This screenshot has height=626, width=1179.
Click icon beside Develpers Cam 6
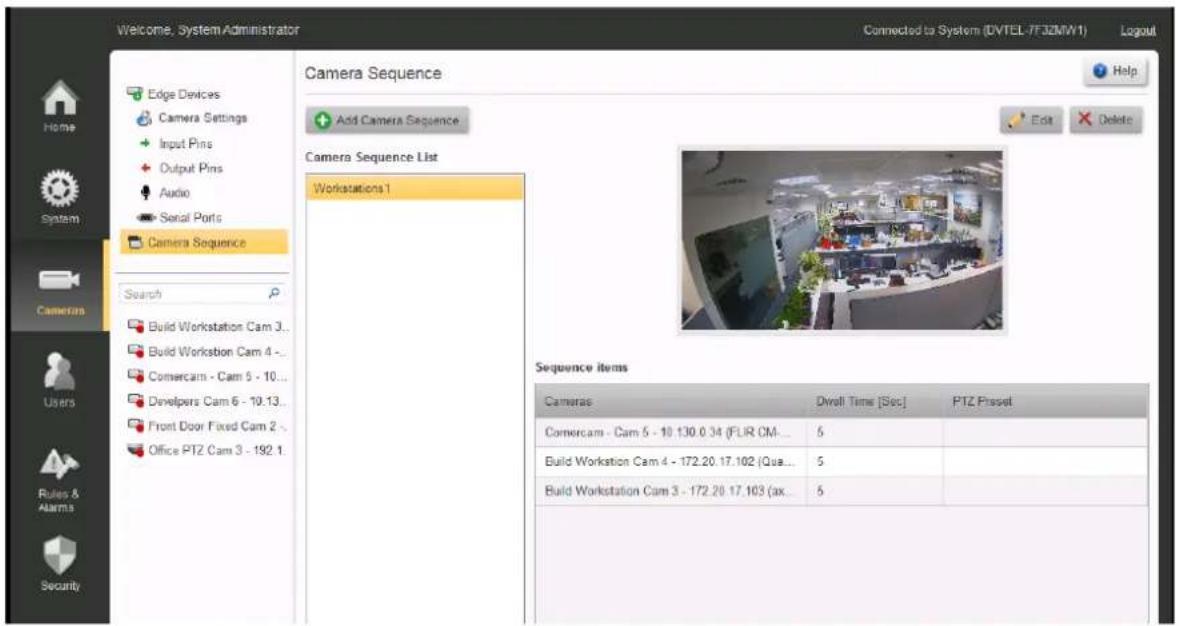point(136,401)
